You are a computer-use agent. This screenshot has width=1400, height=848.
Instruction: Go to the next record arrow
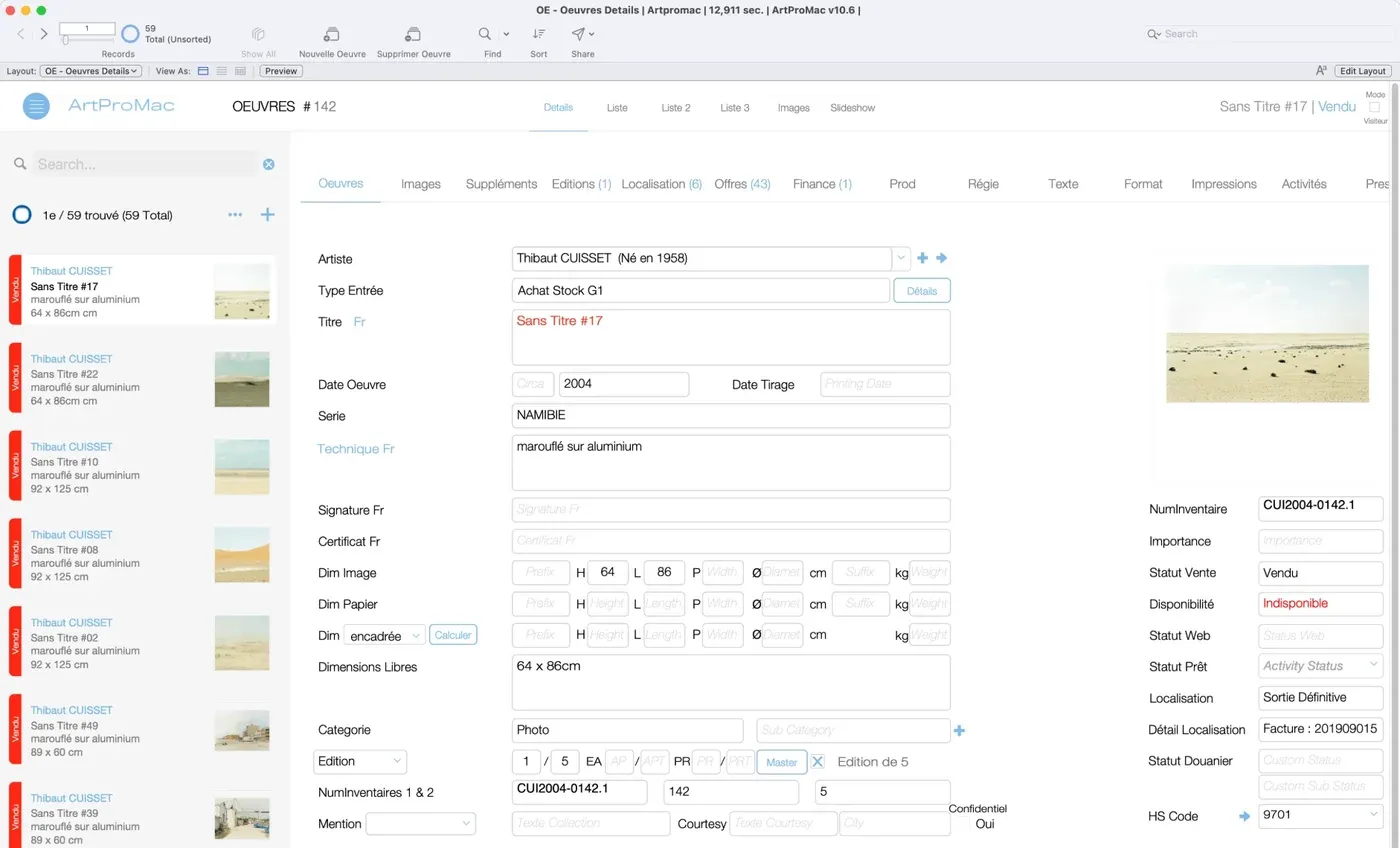coord(43,34)
